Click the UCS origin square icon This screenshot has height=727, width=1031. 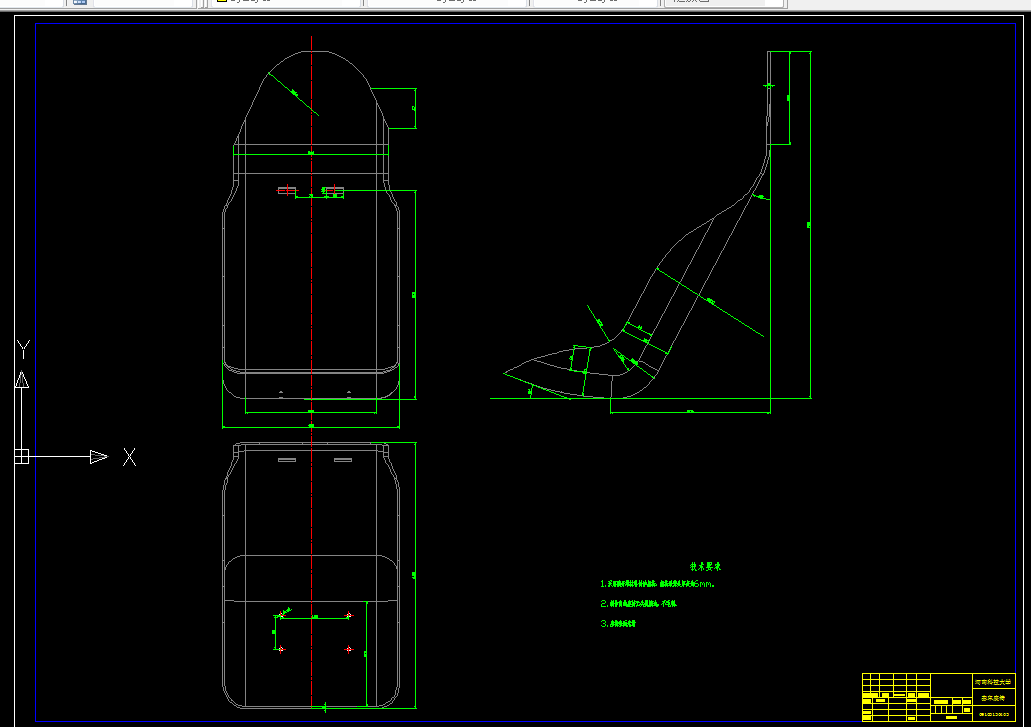tap(22, 456)
